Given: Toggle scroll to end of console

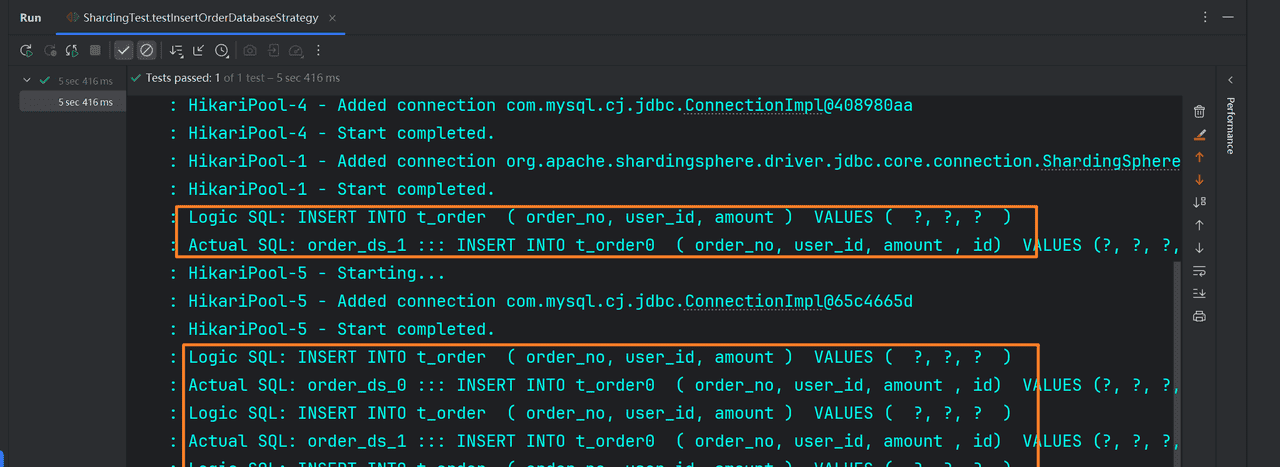Looking at the screenshot, I should pyautogui.click(x=1200, y=293).
